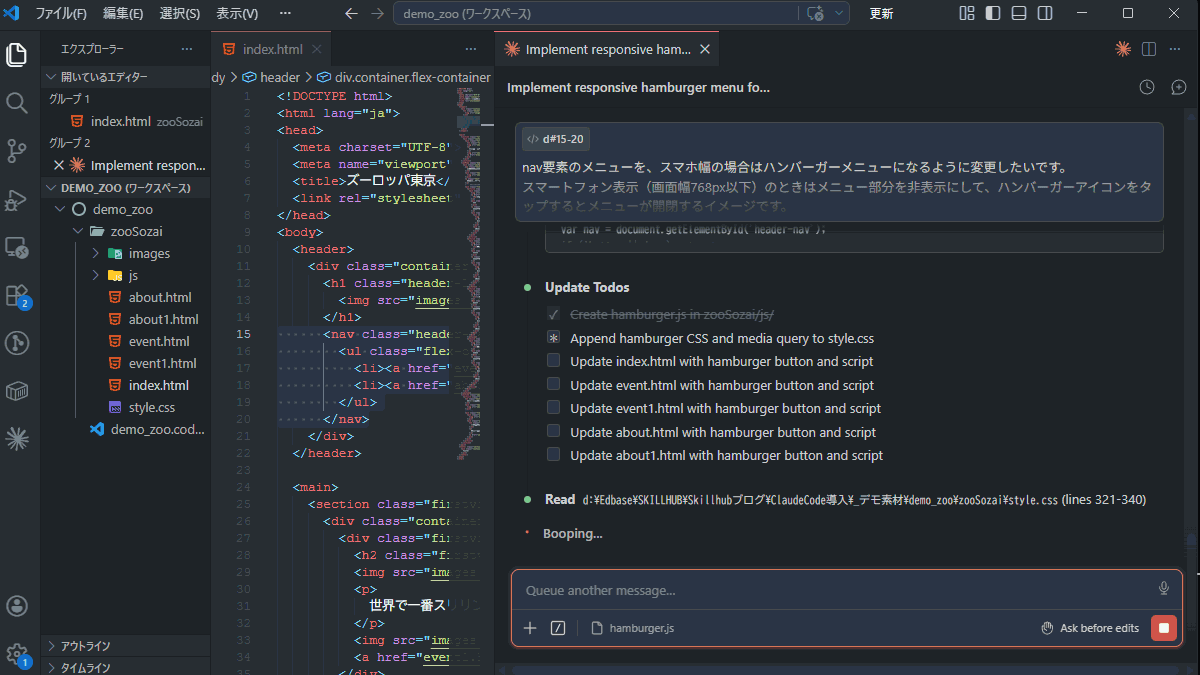
Task: Open the Run and Debug view
Action: click(x=17, y=199)
